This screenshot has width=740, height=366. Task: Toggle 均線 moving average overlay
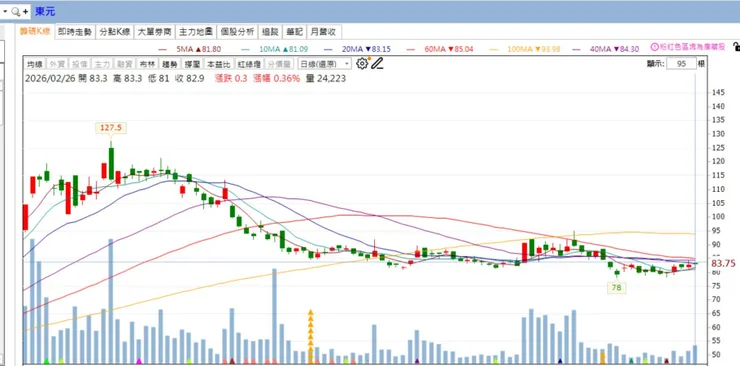tap(35, 64)
